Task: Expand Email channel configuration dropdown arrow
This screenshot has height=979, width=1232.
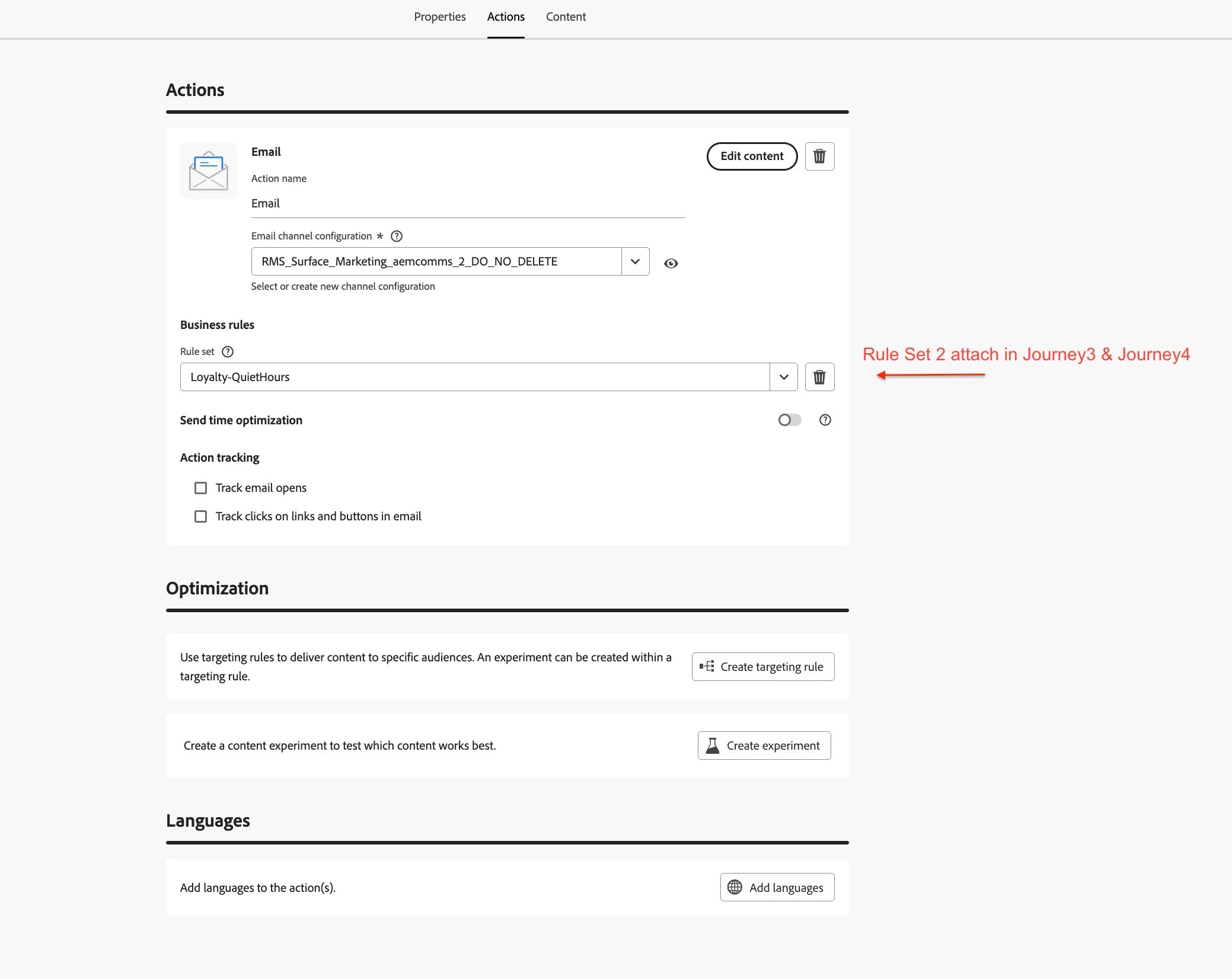Action: [x=635, y=261]
